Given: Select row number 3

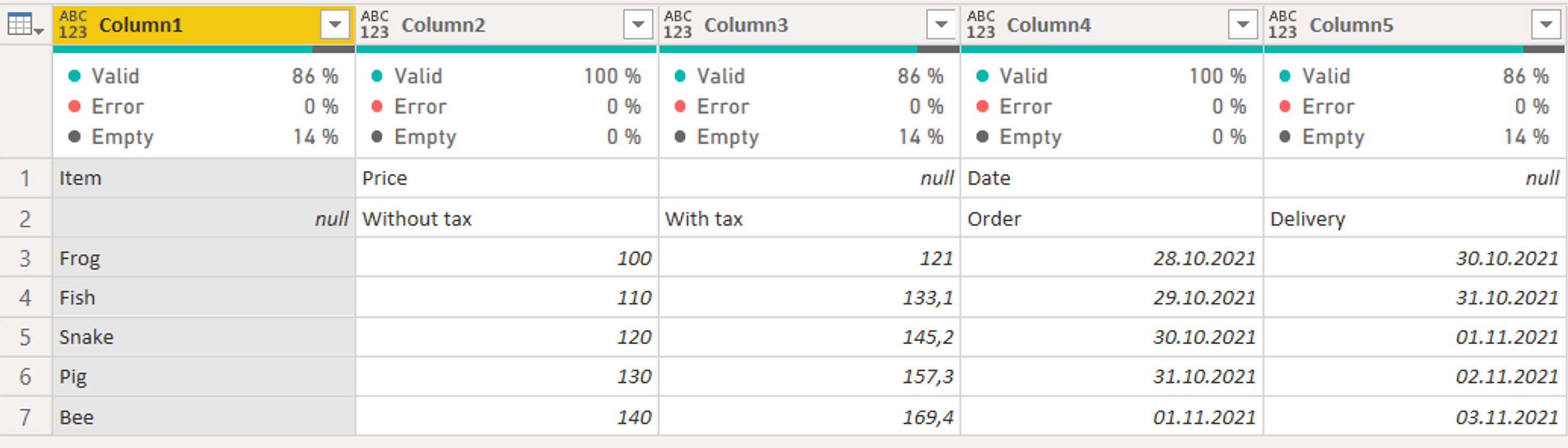Looking at the screenshot, I should coord(26,259).
